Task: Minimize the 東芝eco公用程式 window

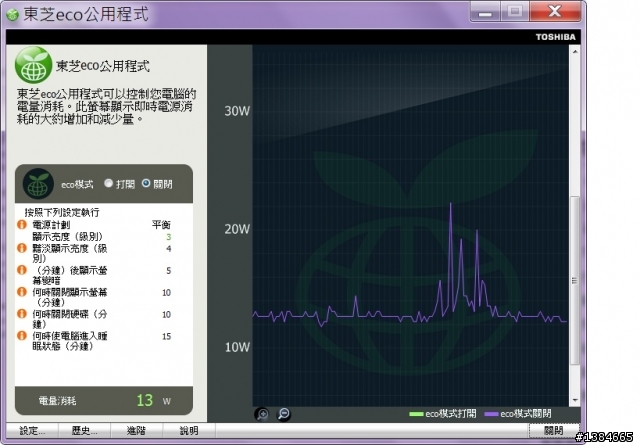Action: click(x=485, y=12)
